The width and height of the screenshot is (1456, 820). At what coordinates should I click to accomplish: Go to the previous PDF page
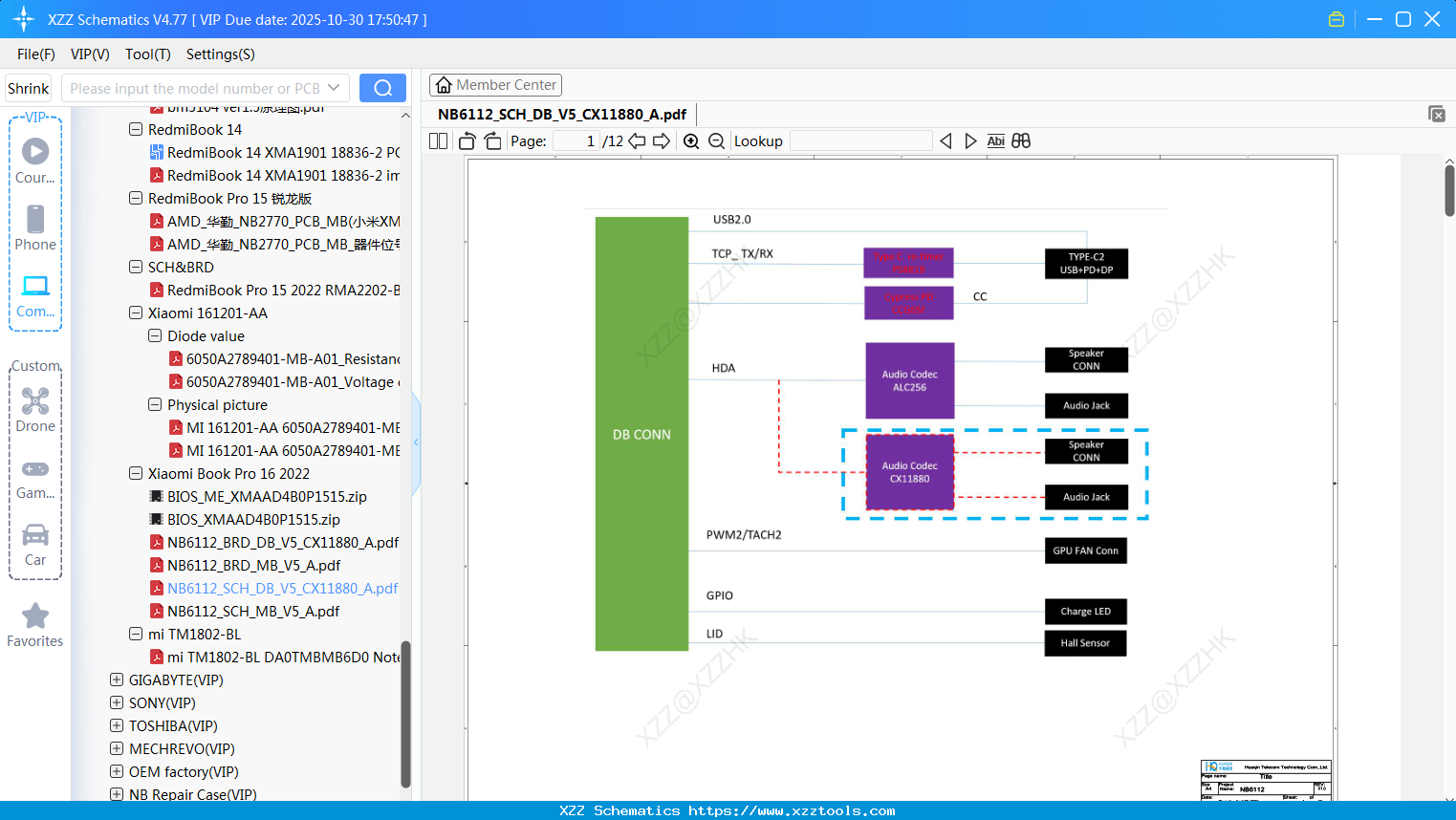pos(637,141)
